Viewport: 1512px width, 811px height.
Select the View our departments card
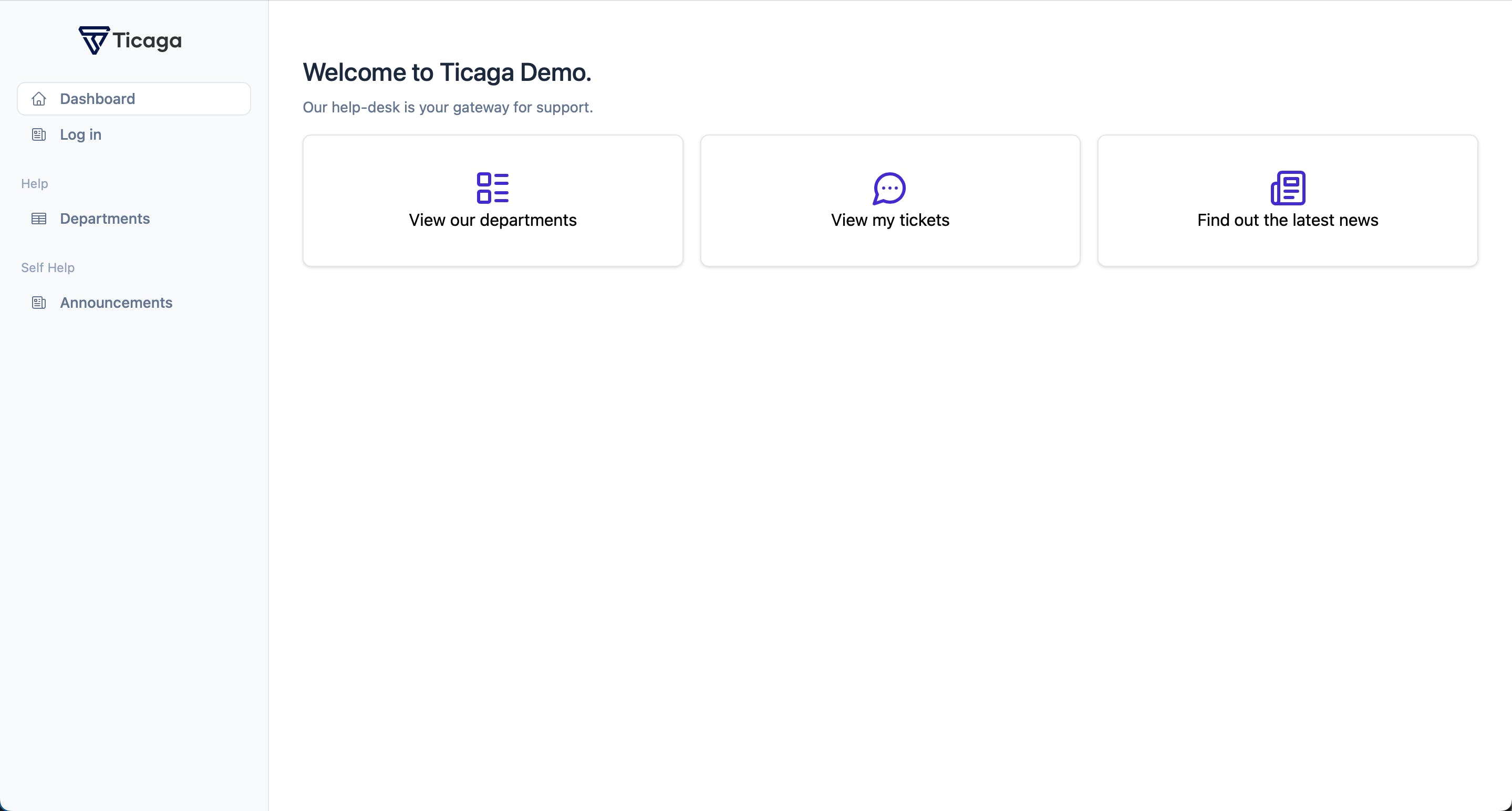pos(492,246)
